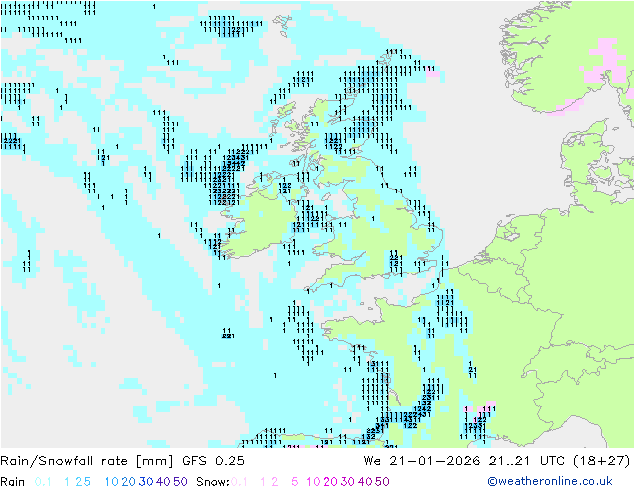Click the 'Snow:' legend label
This screenshot has width=634, height=490.
click(213, 482)
